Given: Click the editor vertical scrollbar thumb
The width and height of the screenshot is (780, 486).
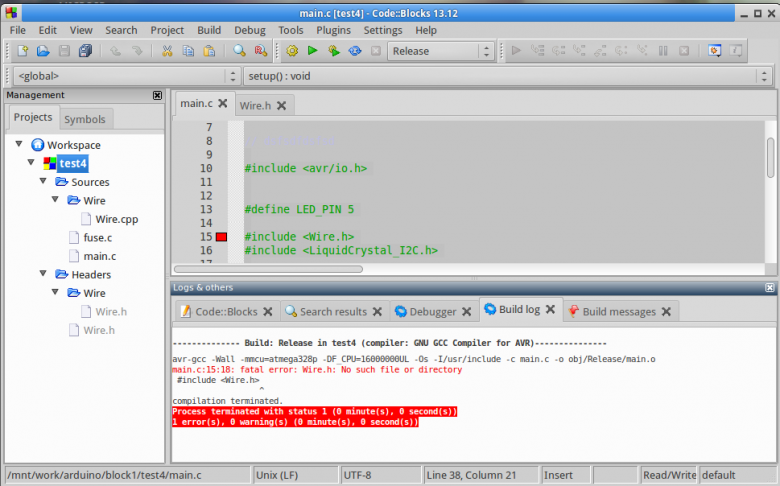Looking at the screenshot, I should point(771,158).
